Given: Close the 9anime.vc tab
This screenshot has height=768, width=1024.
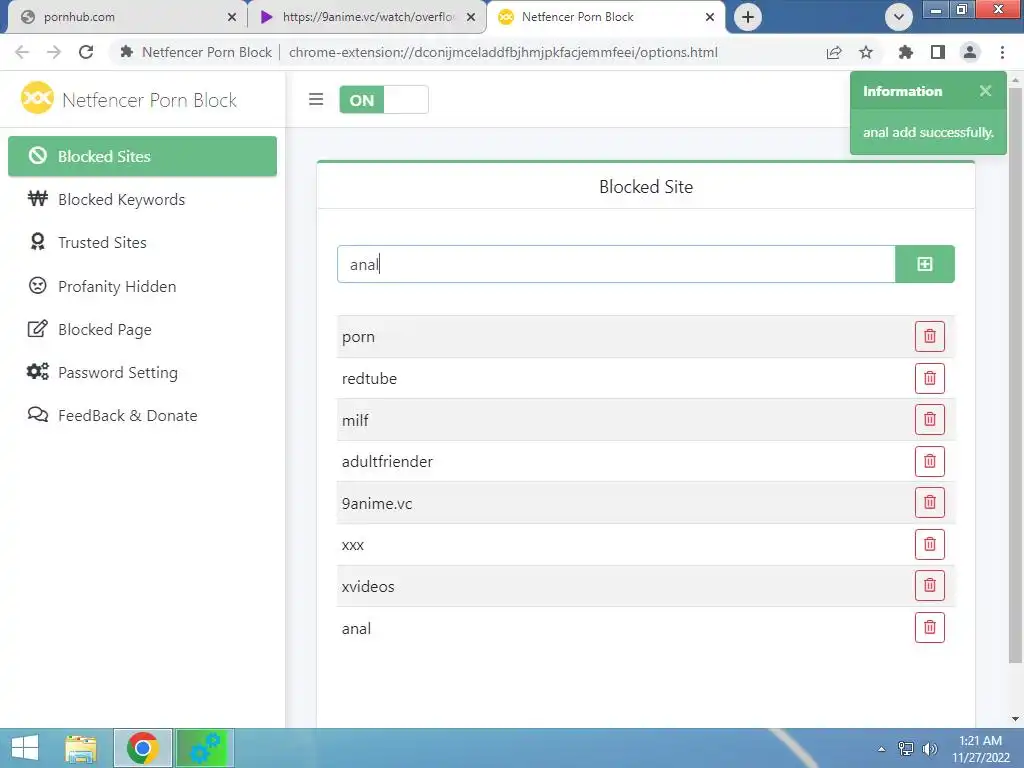Looking at the screenshot, I should [x=471, y=18].
